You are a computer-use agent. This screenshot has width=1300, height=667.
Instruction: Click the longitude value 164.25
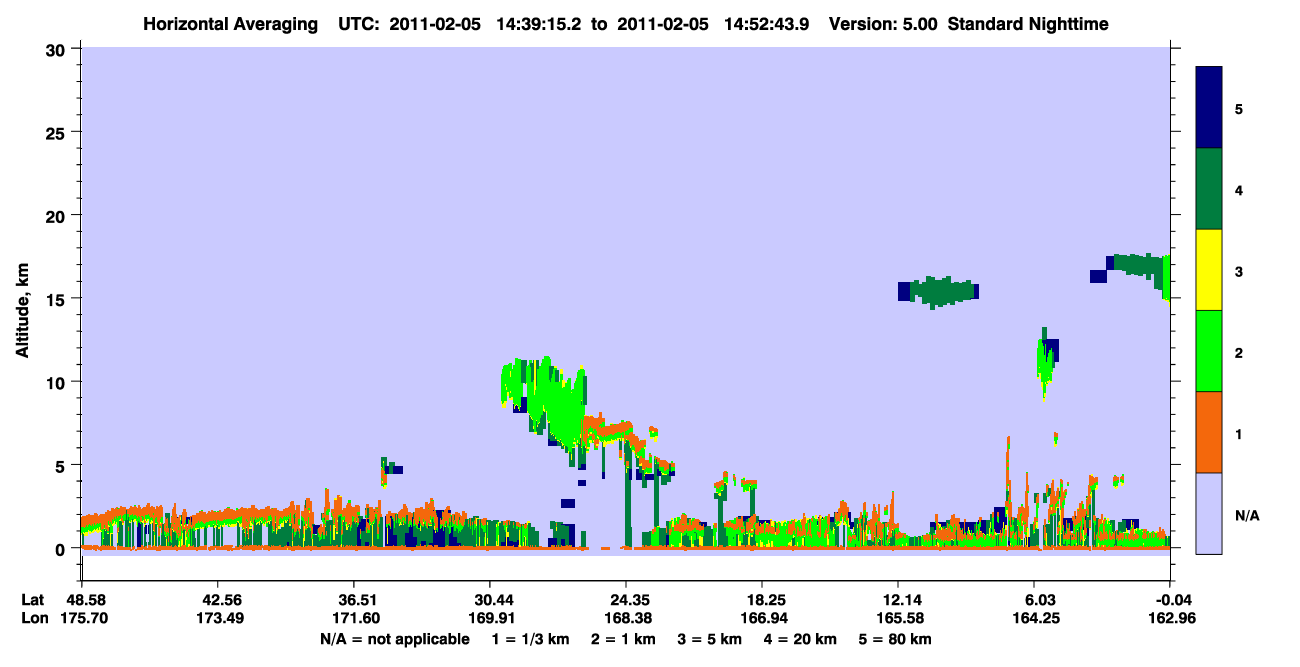click(1035, 618)
